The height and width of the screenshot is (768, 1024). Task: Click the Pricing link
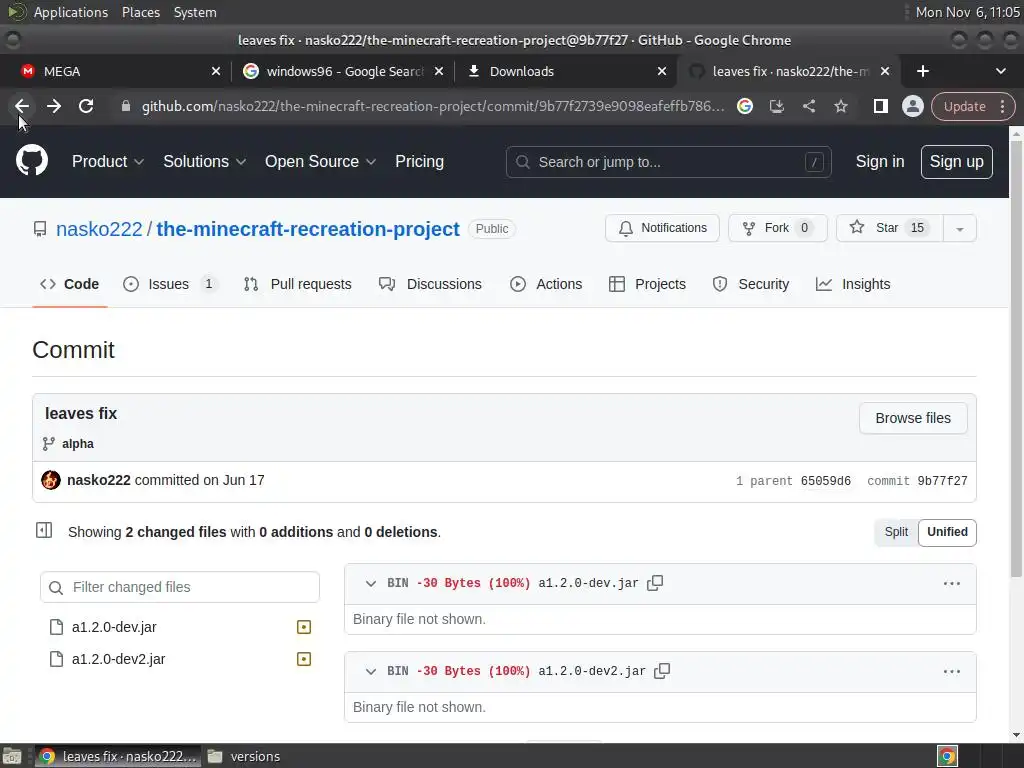point(419,162)
